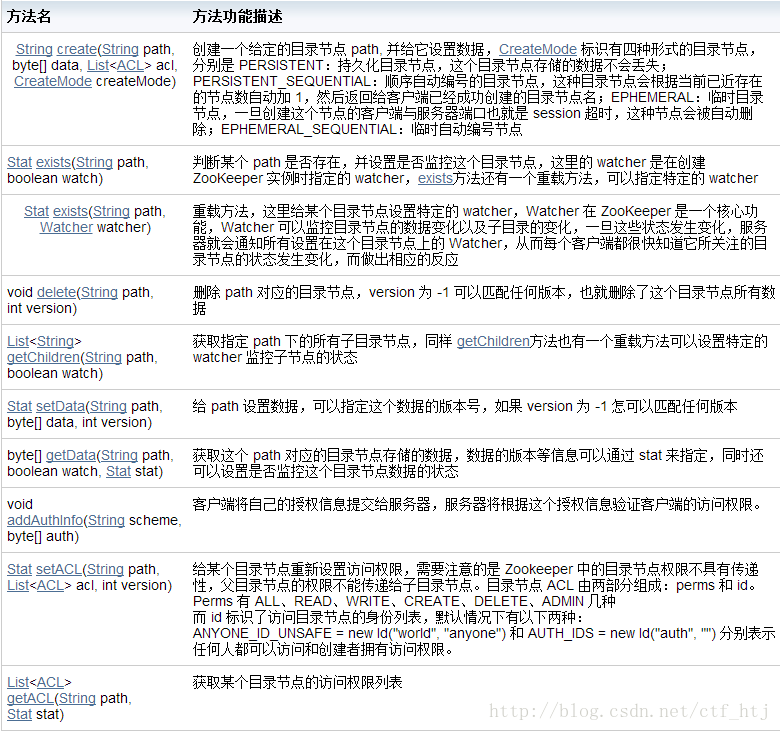The height and width of the screenshot is (731, 780).
Task: Click String return type link before create
Action: pos(34,49)
